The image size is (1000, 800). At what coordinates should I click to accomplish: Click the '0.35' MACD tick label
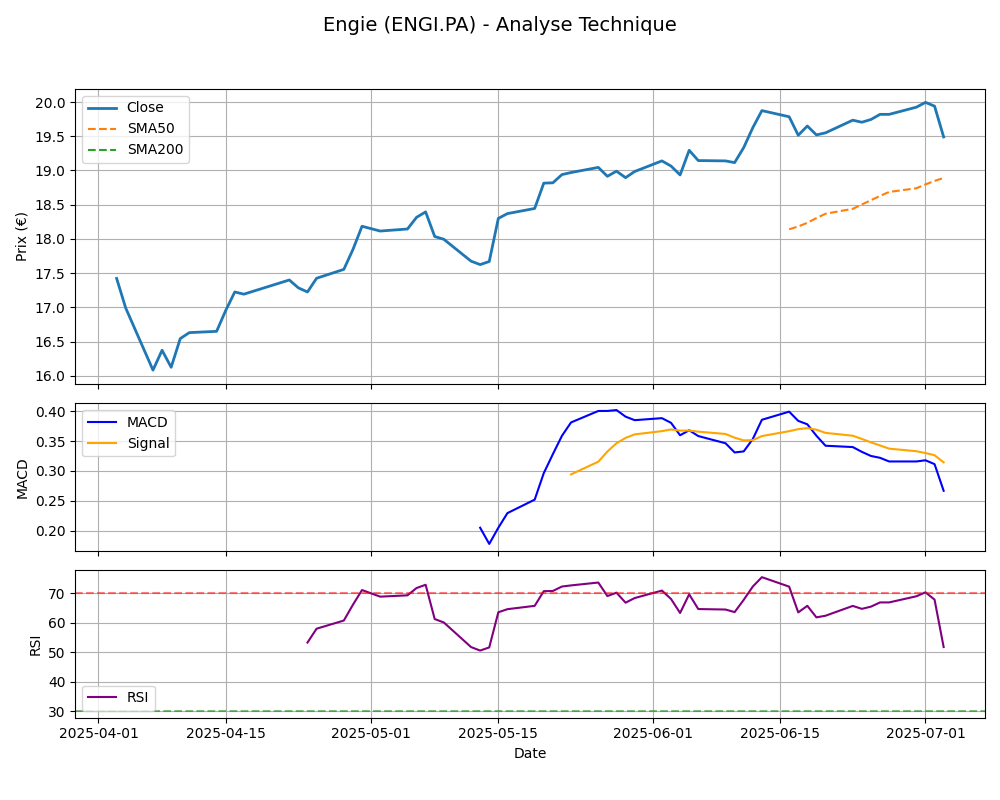(x=52, y=442)
